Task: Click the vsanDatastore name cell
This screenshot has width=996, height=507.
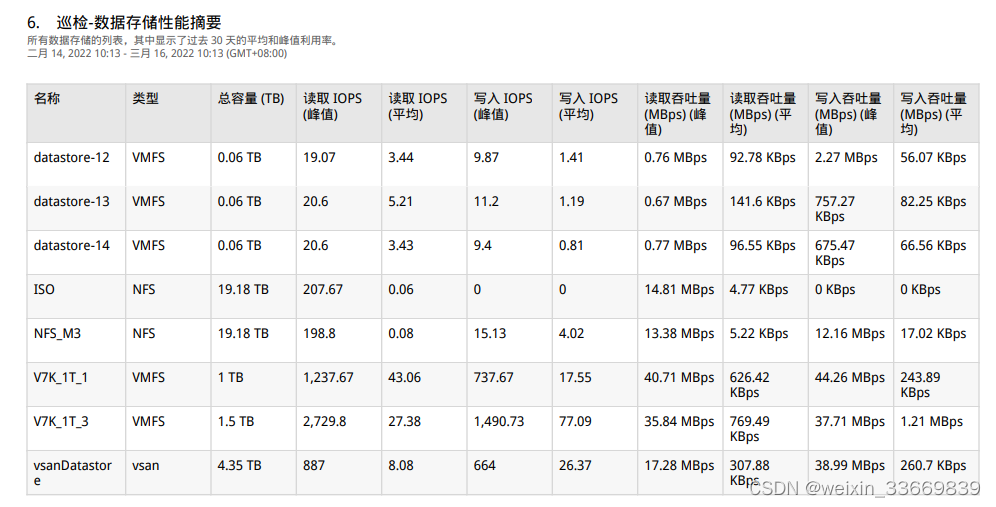Action: tap(72, 472)
